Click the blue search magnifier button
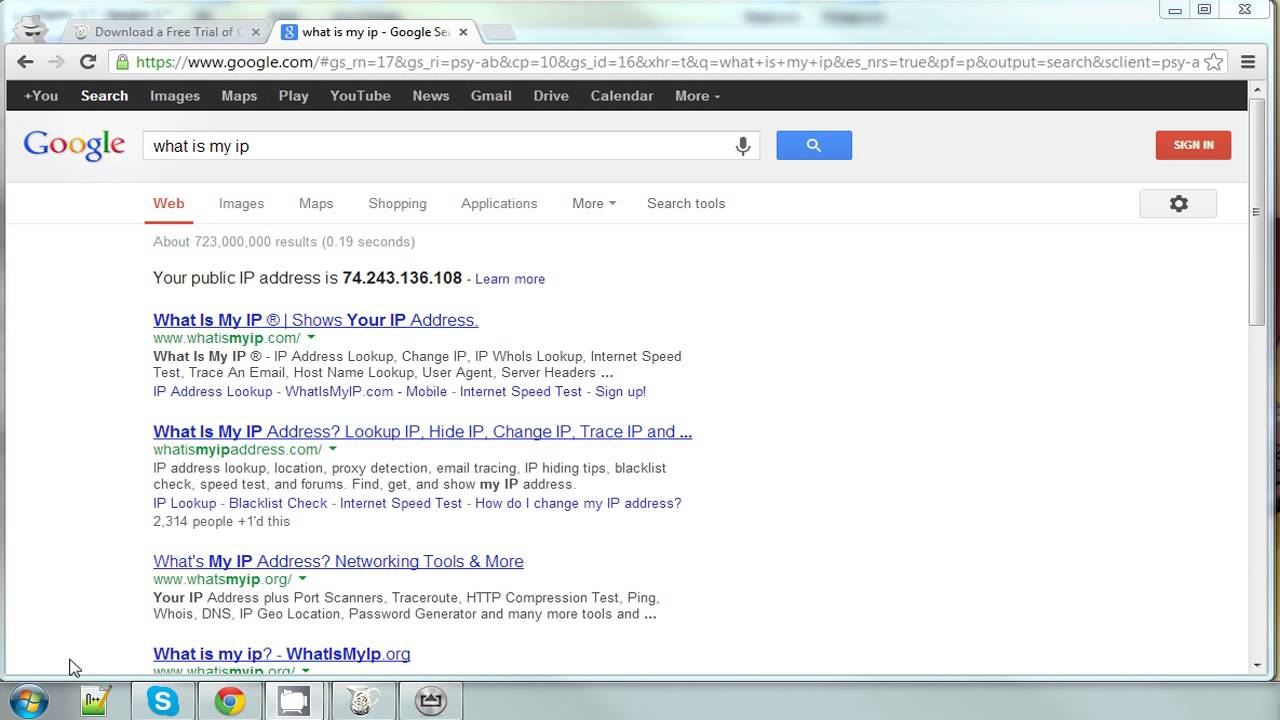 814,145
